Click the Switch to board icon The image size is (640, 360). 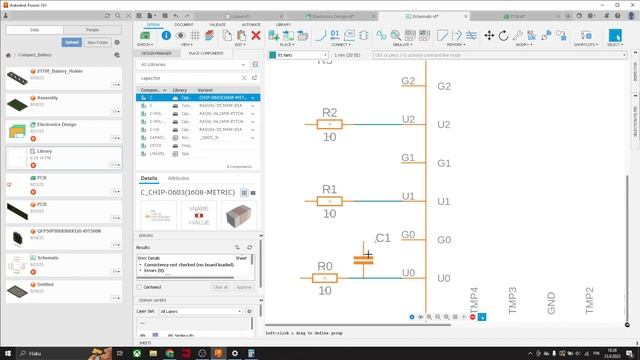point(145,36)
